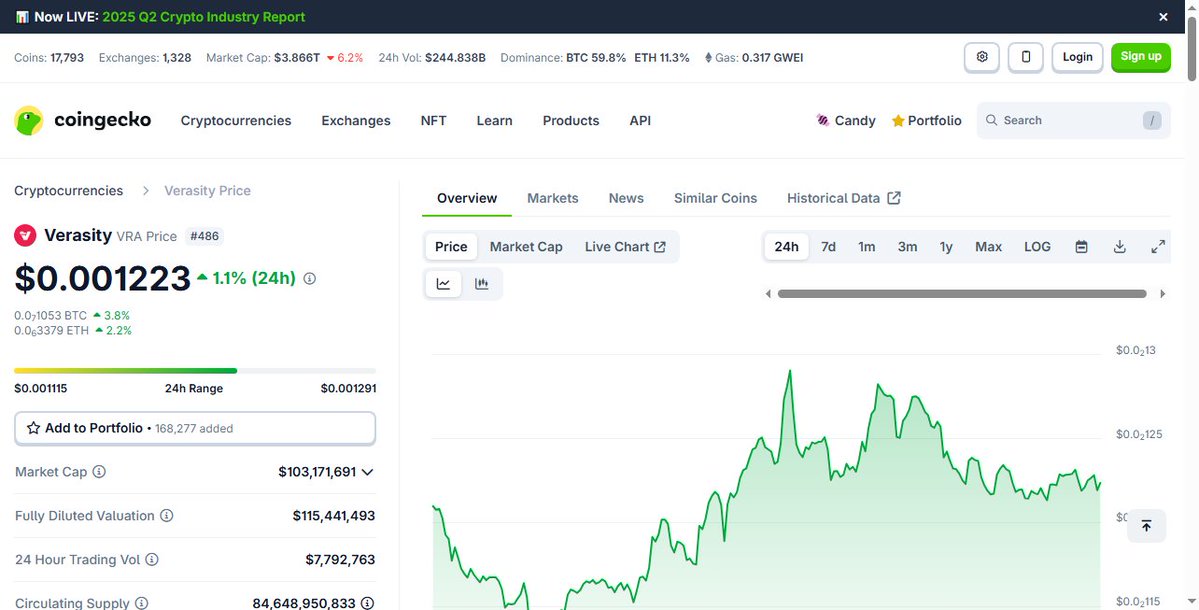Image resolution: width=1199 pixels, height=610 pixels.
Task: Click 24 Hour Trading Vol info icon
Action: click(151, 560)
